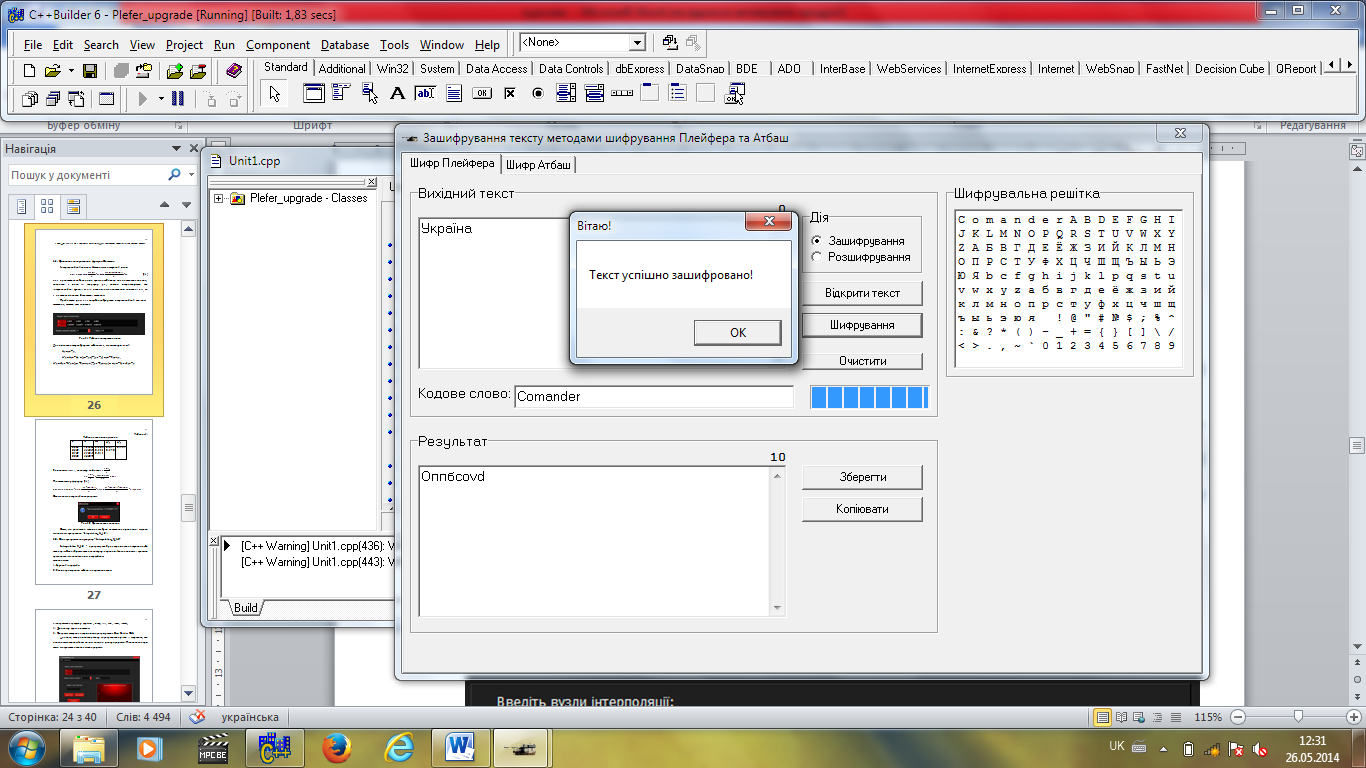This screenshot has height=768, width=1366.
Task: Click the Зберегти button
Action: tap(862, 477)
